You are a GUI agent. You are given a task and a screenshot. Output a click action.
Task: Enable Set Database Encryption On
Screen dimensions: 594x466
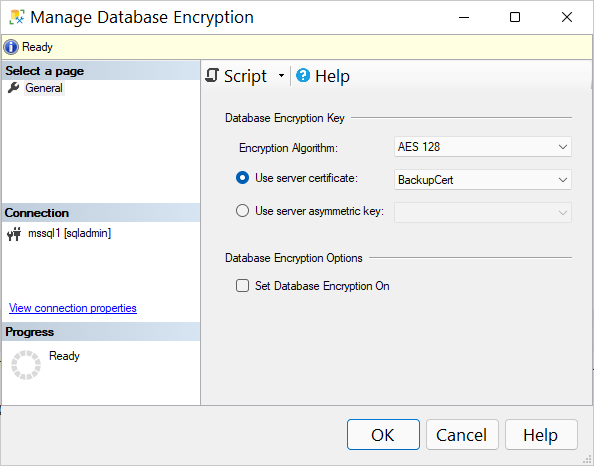click(242, 286)
